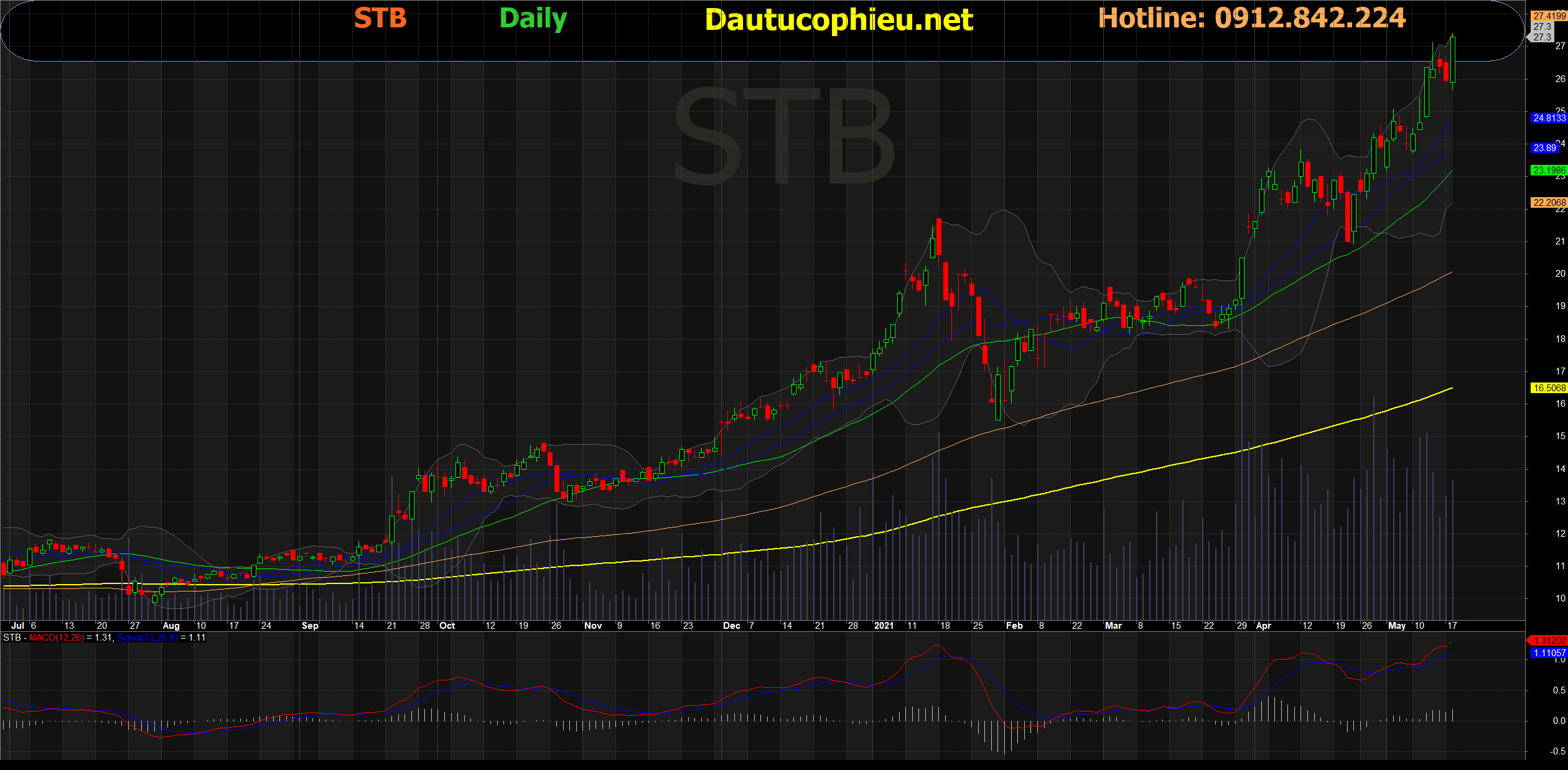
Task: Click the orange STB ticker symbol title
Action: click(380, 19)
